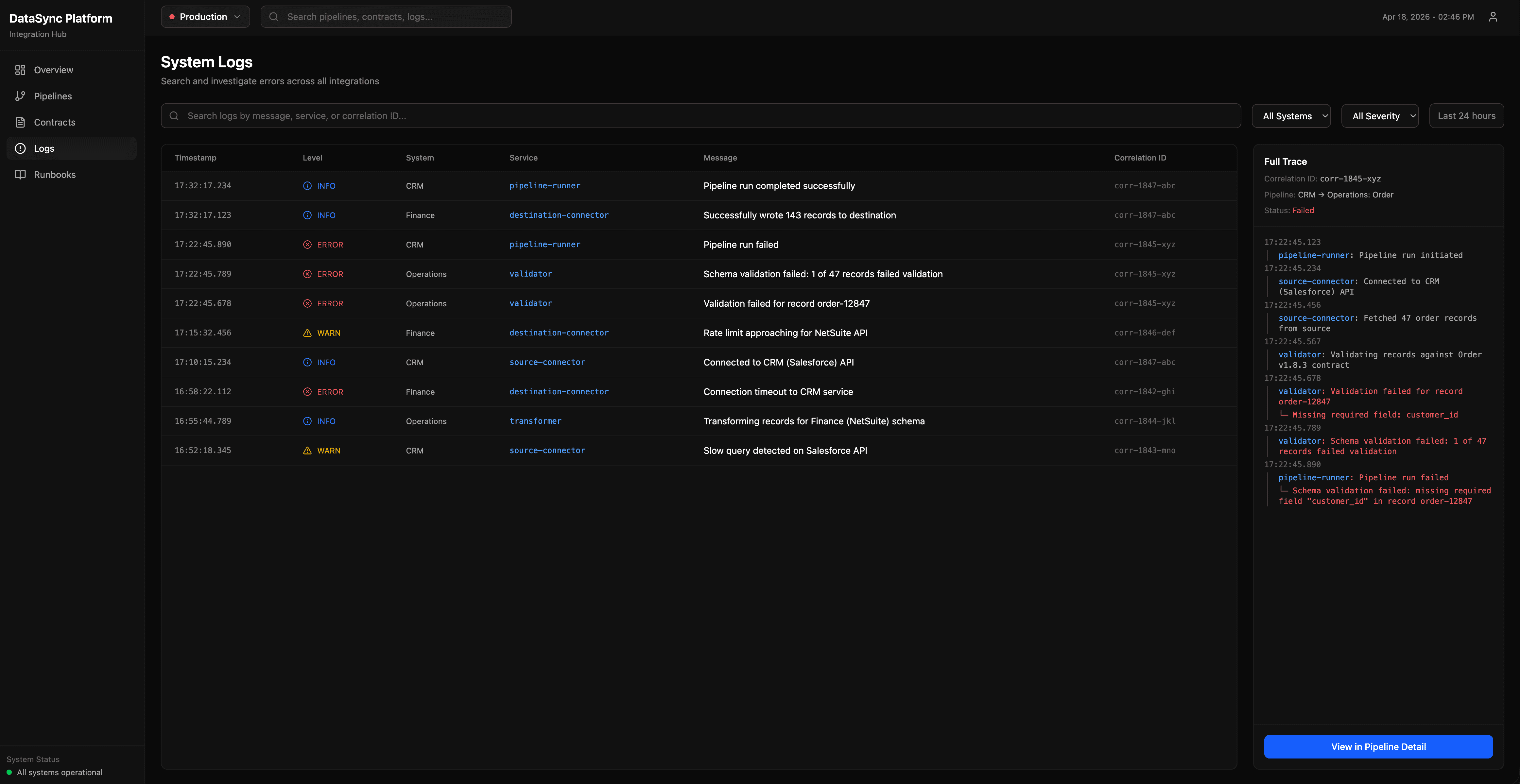
Task: Click the Logs alert icon in sidebar
Action: (20, 149)
